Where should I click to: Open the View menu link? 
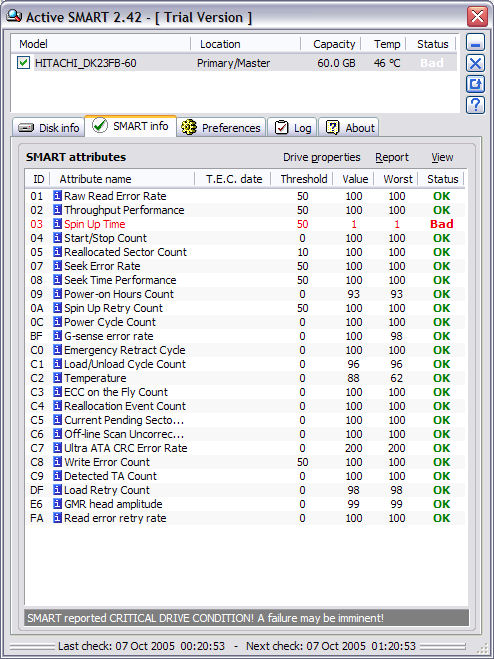click(x=442, y=157)
